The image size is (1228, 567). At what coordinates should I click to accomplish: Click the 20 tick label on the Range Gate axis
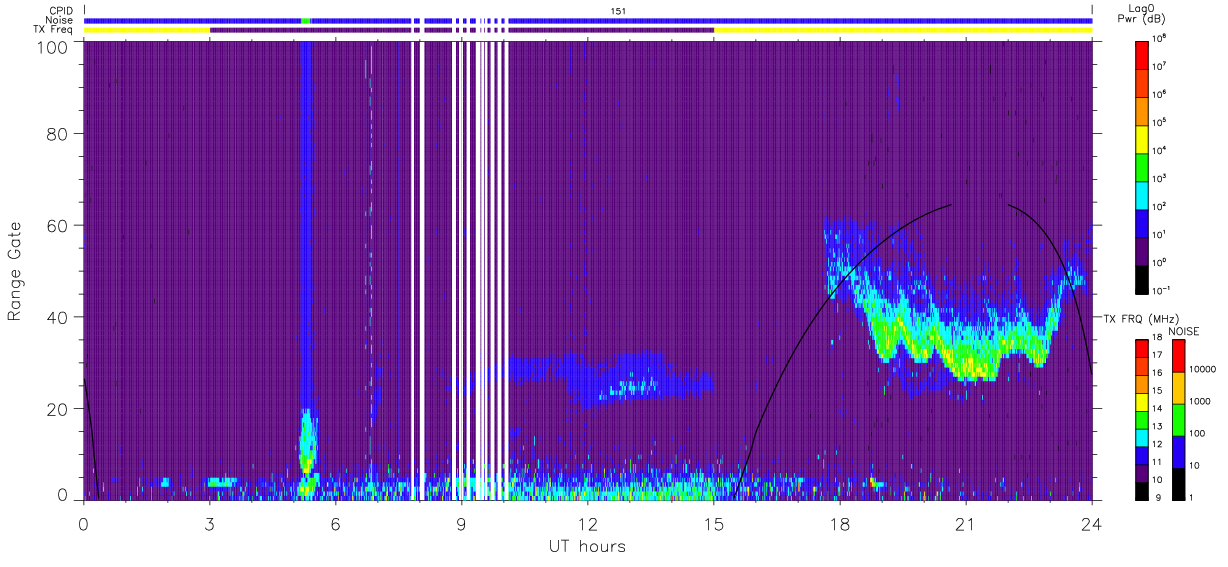[55, 409]
